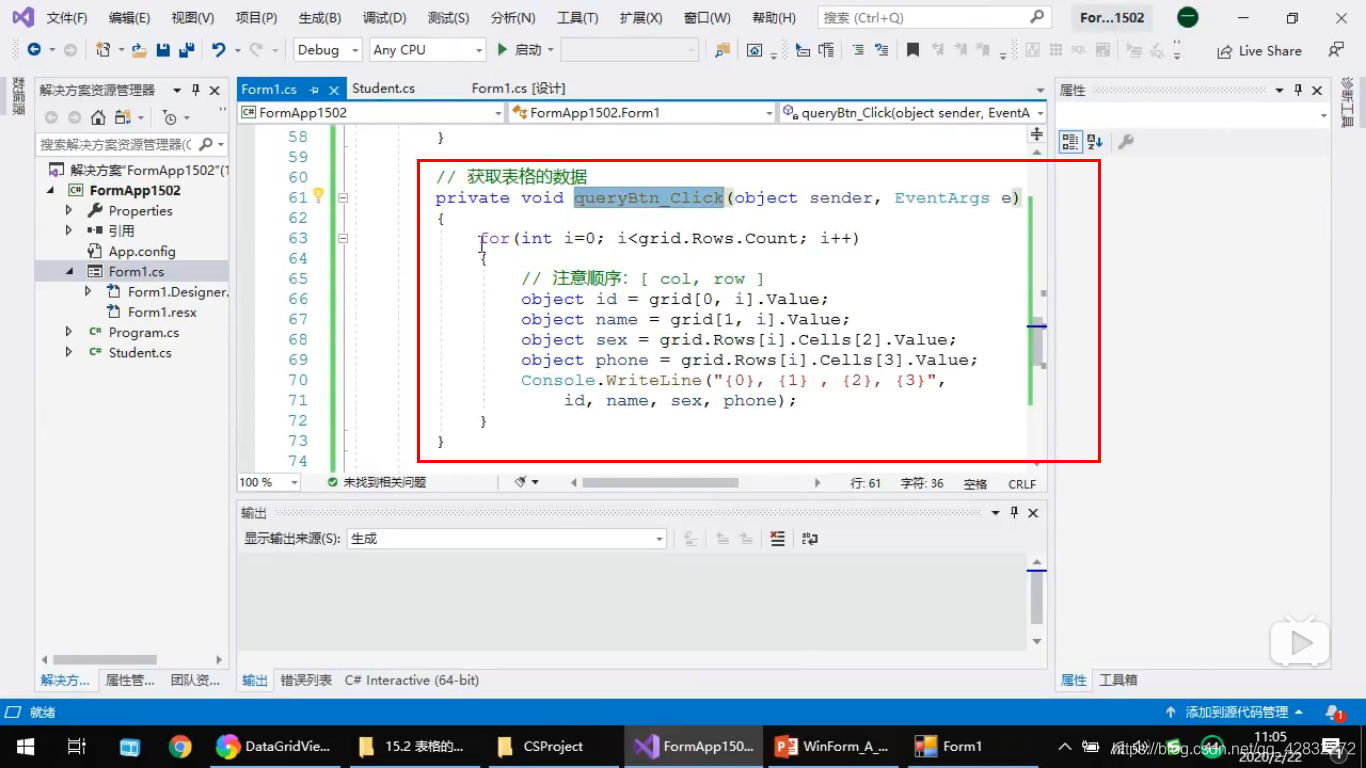The height and width of the screenshot is (768, 1366).
Task: Open the 调试(D) menu
Action: click(x=385, y=18)
